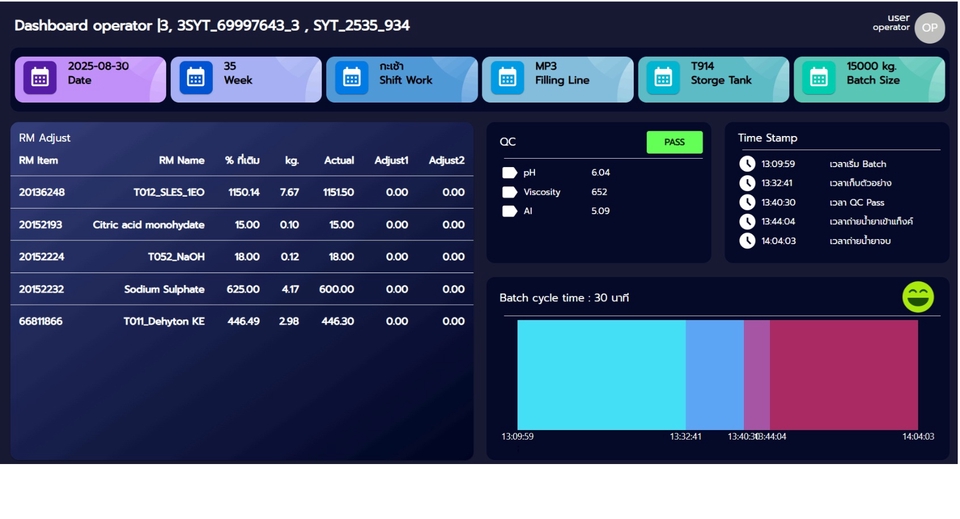Viewport: 960px width, 519px height.
Task: Click the Storge Tank card calendar icon
Action: coord(663,78)
